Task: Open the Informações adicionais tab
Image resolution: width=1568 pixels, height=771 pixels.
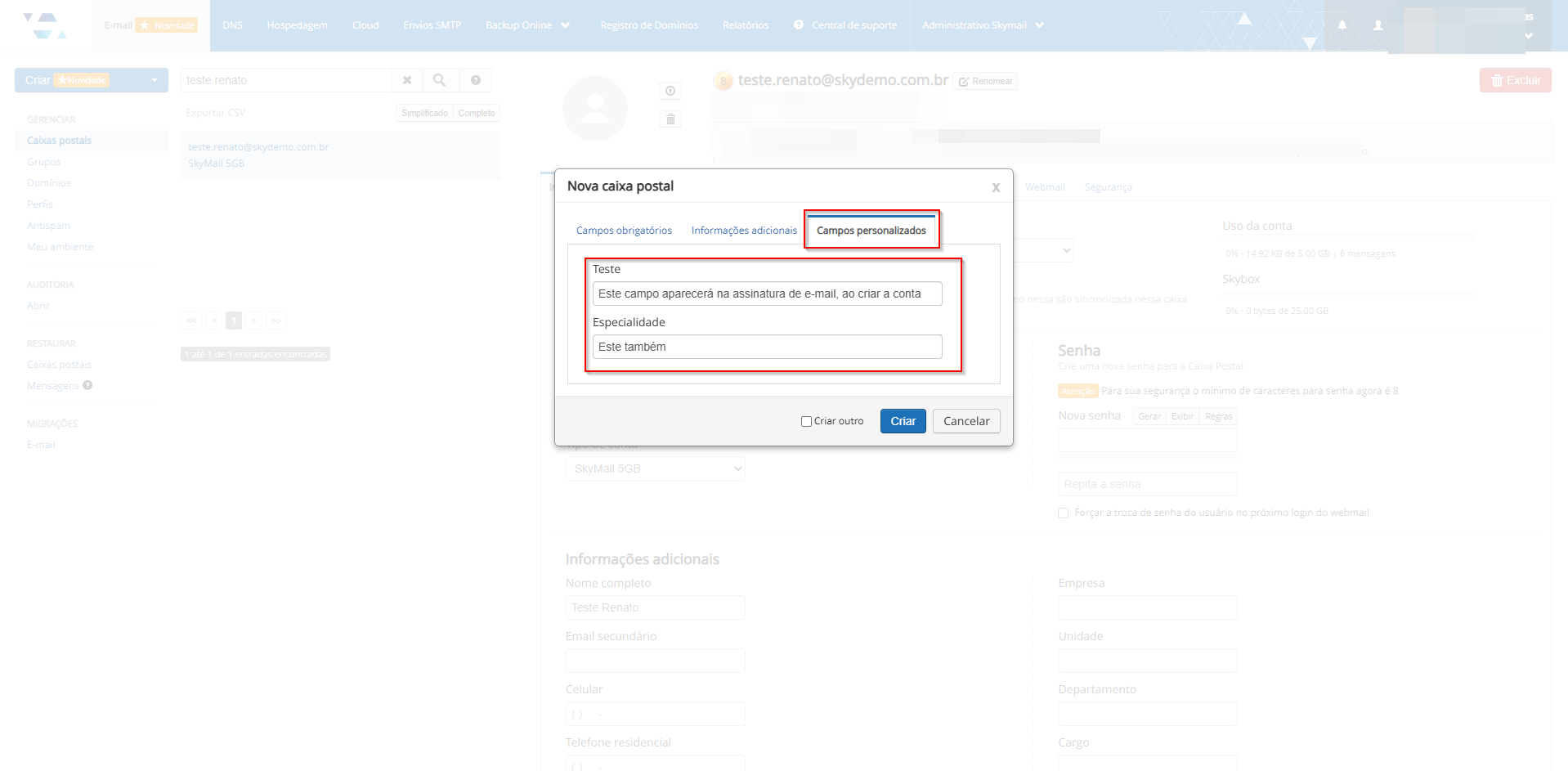Action: (744, 231)
